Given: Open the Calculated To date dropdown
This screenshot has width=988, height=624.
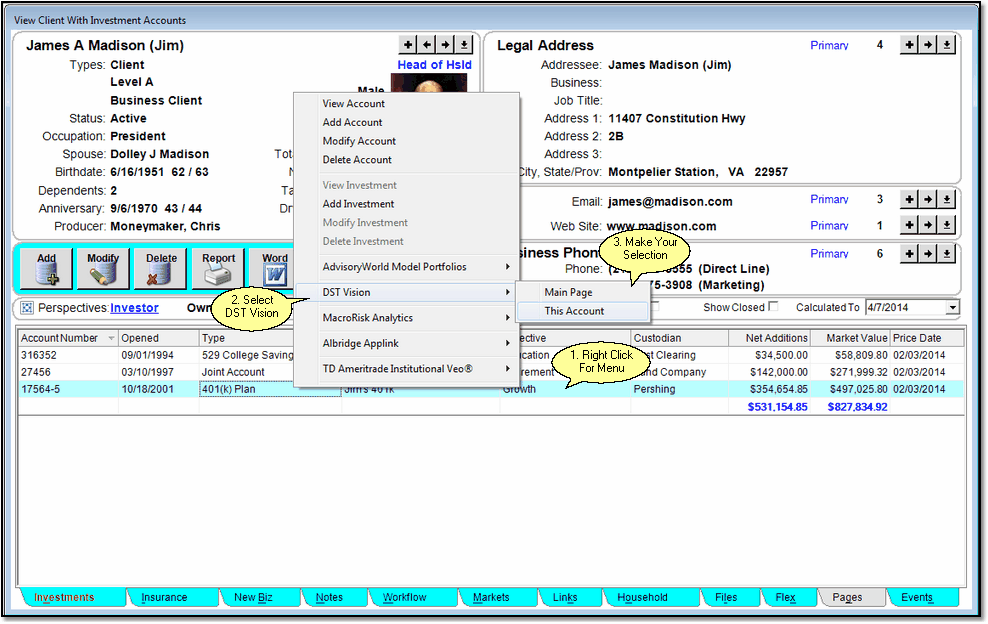Looking at the screenshot, I should [952, 308].
